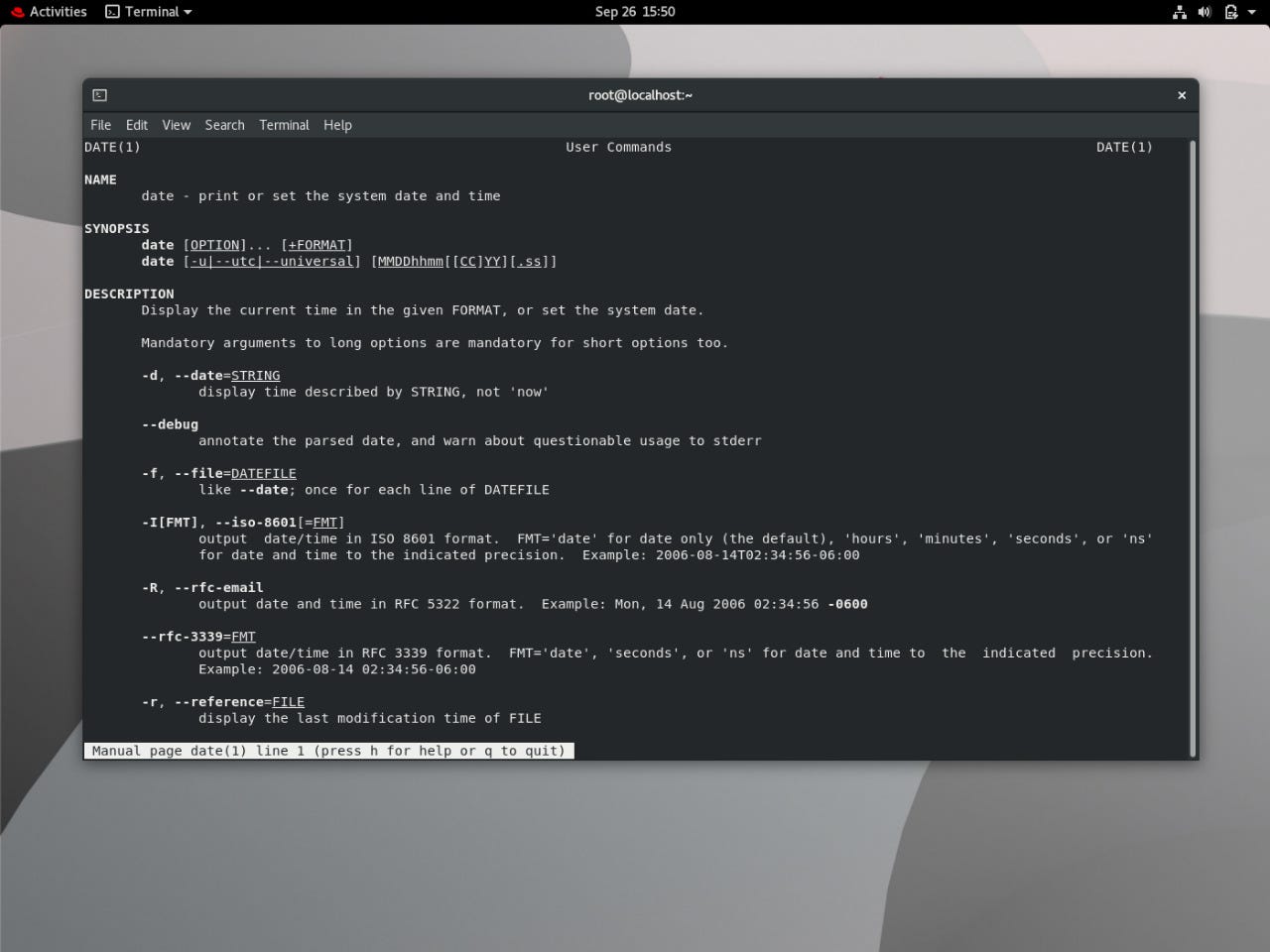This screenshot has height=952, width=1270.
Task: Click the underlined DATEFILE argument
Action: pyautogui.click(x=264, y=474)
